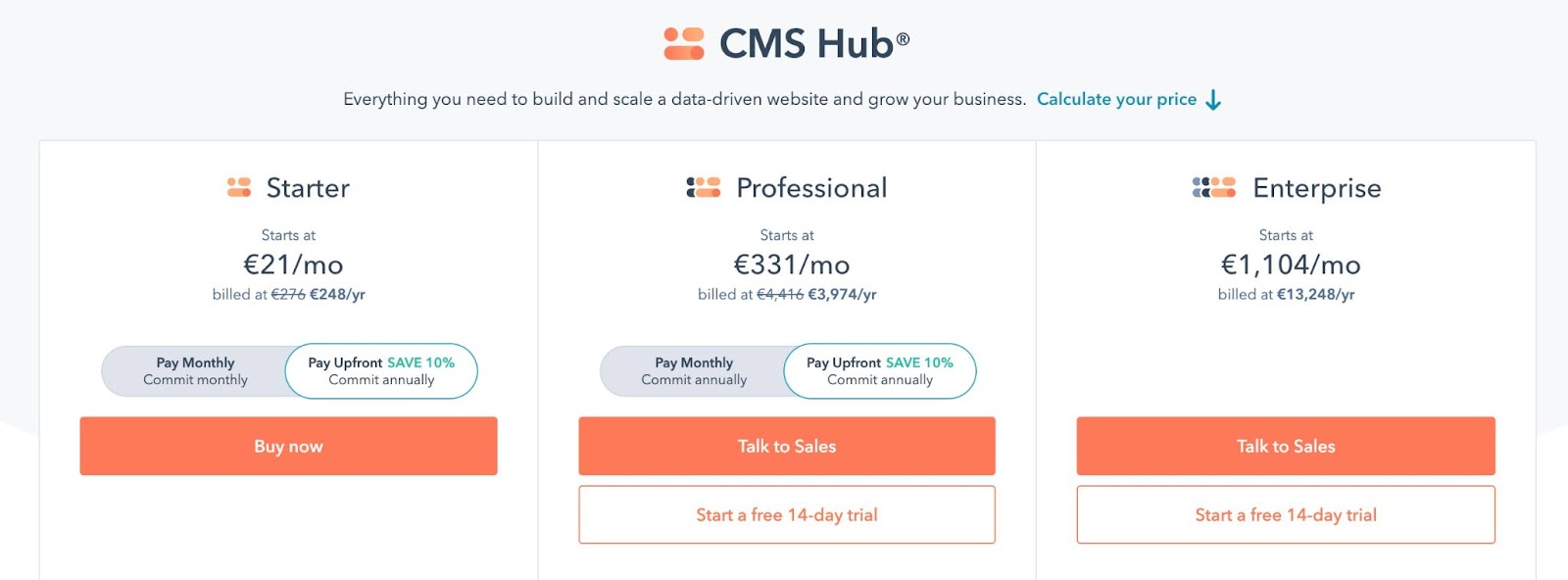This screenshot has width=1568, height=580.
Task: Click the Professional plan sprocket icon
Action: (703, 188)
